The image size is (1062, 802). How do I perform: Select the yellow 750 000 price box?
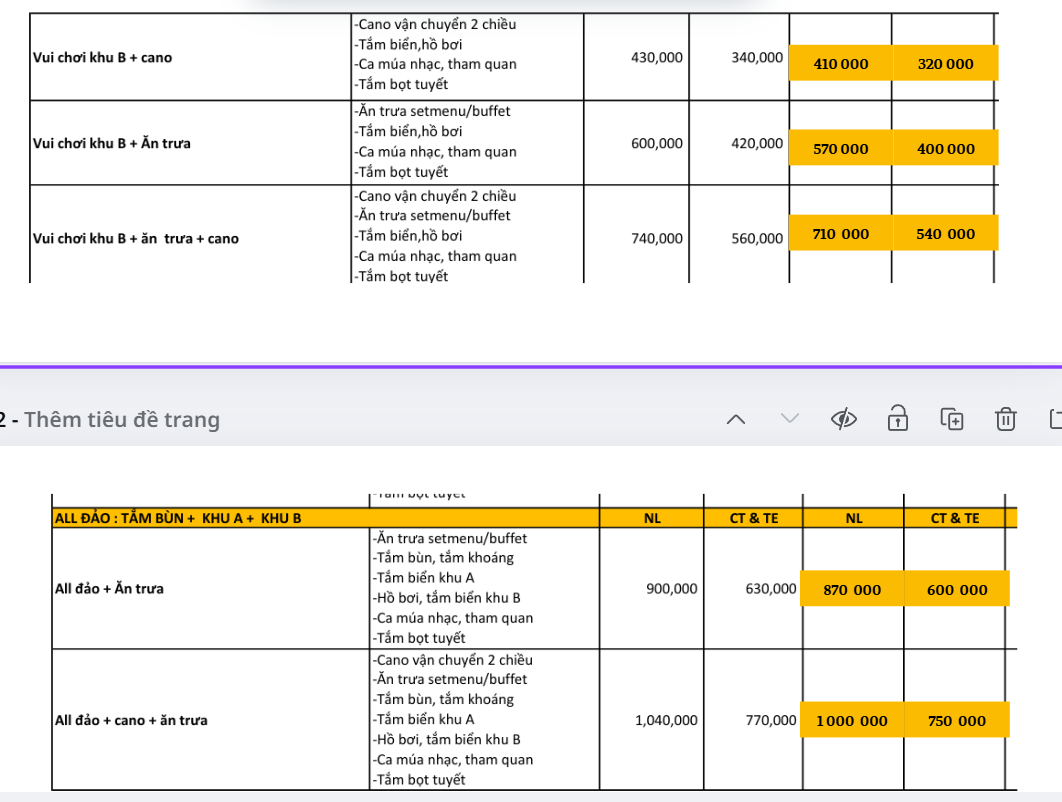[957, 721]
